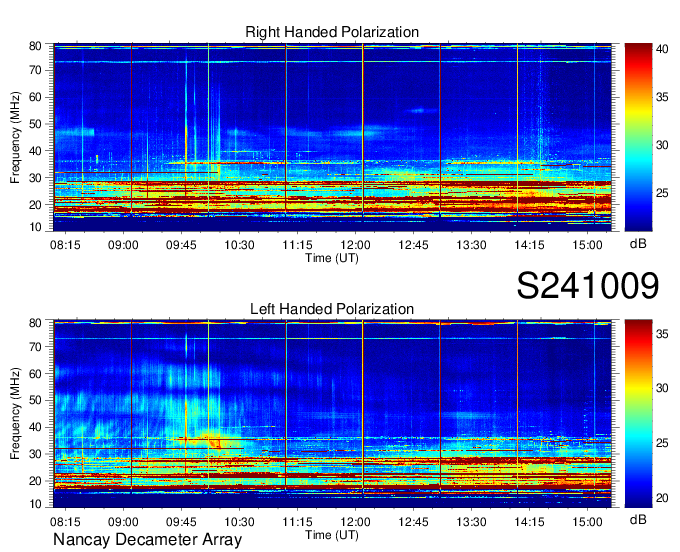Click the 'Time (UT)' label under the bottom plot
The width and height of the screenshot is (680, 552).
pos(332,535)
